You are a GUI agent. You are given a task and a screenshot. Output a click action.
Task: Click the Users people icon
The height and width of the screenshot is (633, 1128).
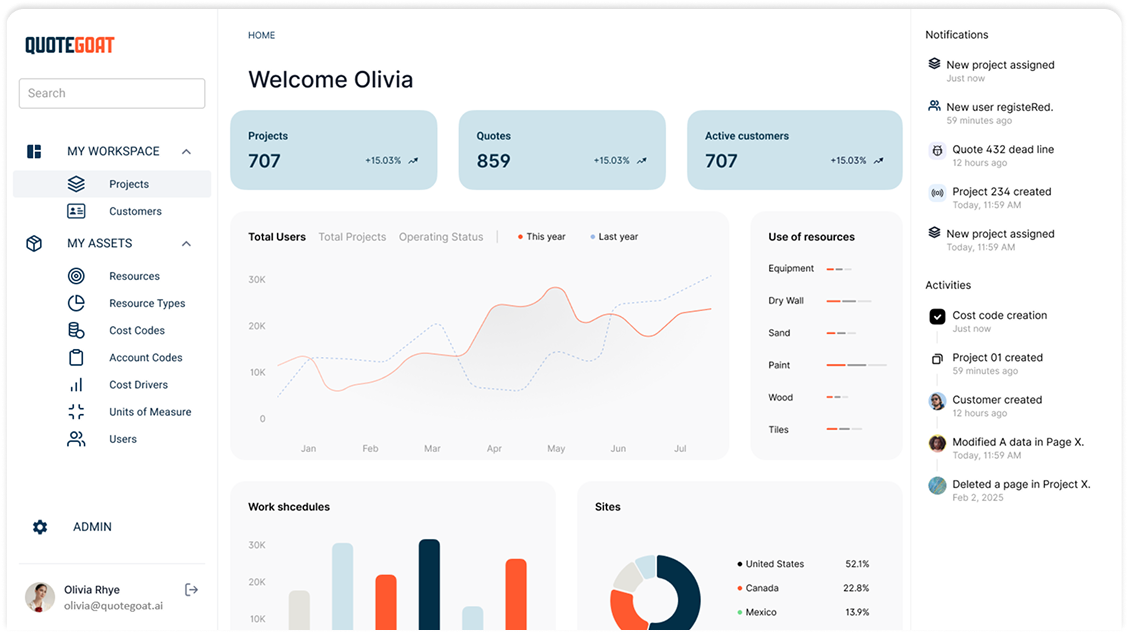(x=76, y=439)
